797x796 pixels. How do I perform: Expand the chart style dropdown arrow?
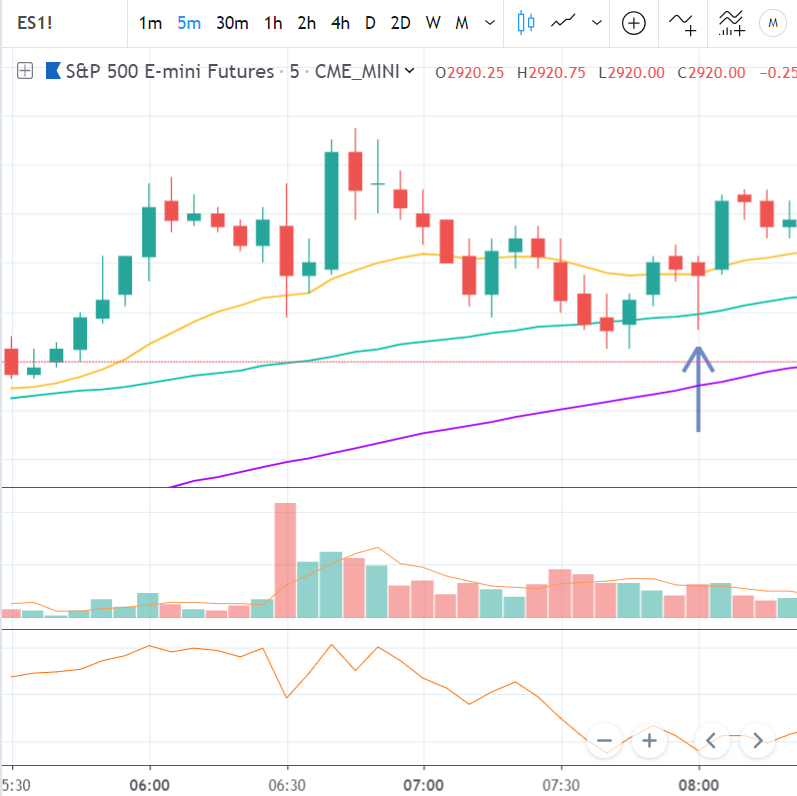(597, 23)
